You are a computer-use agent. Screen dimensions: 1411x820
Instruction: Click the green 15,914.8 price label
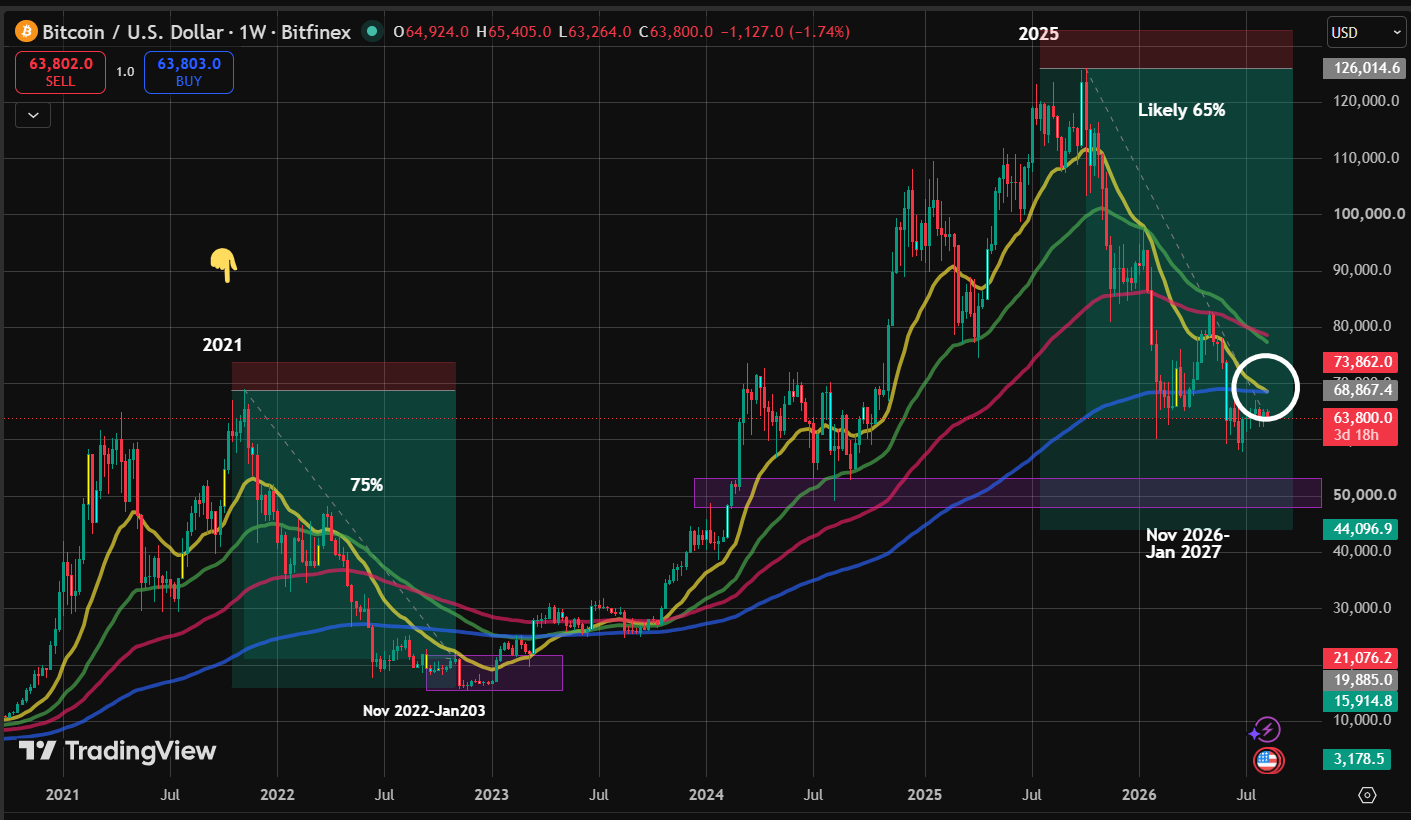1361,701
